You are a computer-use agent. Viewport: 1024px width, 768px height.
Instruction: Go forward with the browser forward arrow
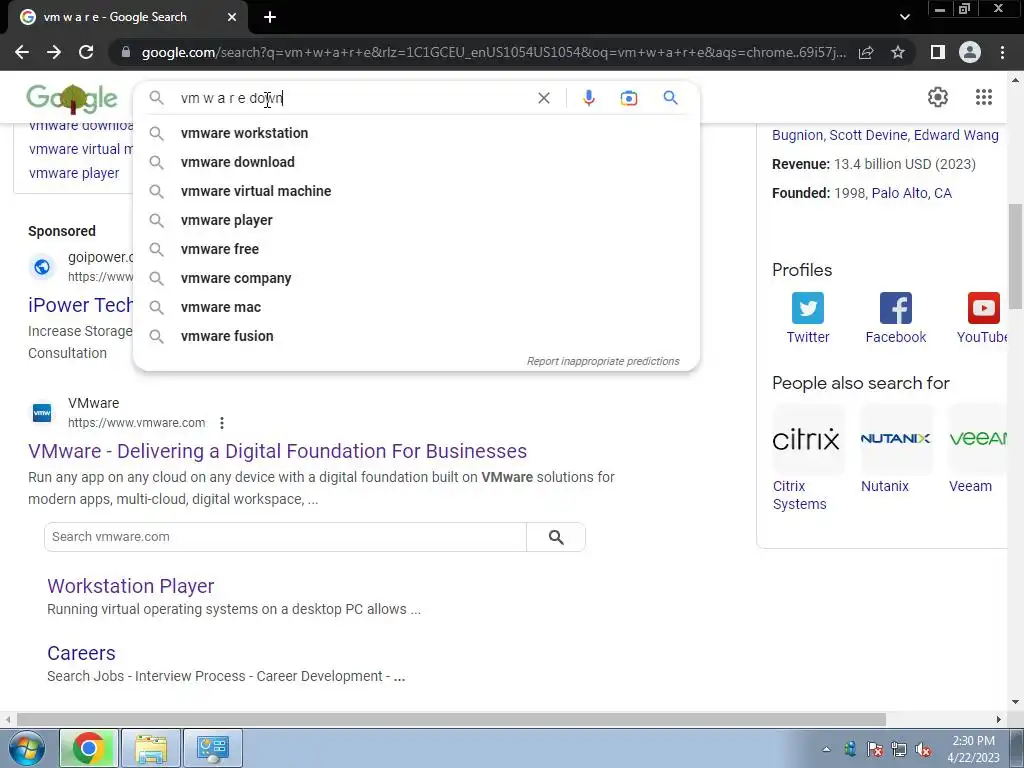point(54,52)
